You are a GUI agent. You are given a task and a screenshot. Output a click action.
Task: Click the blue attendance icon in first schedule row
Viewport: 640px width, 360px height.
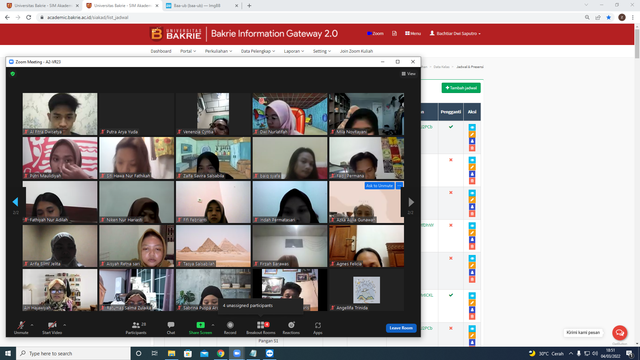pyautogui.click(x=472, y=141)
